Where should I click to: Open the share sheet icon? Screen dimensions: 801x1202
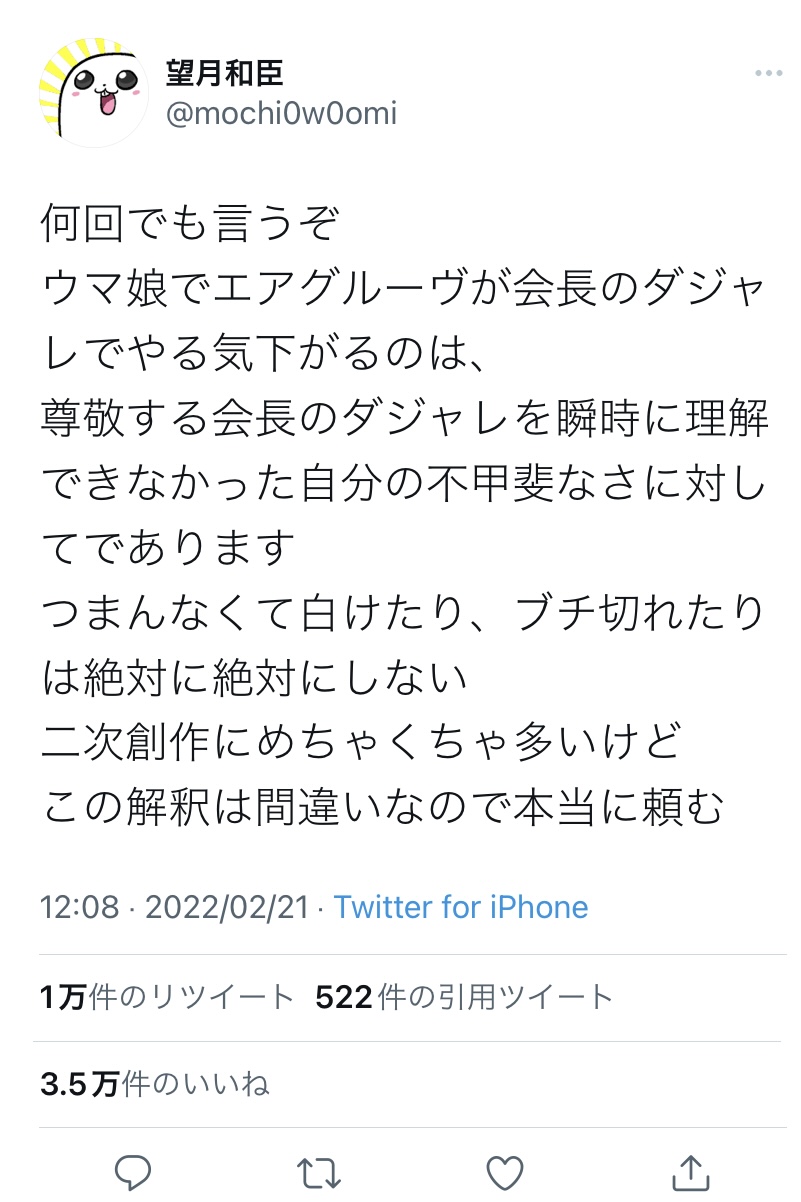click(x=692, y=1172)
